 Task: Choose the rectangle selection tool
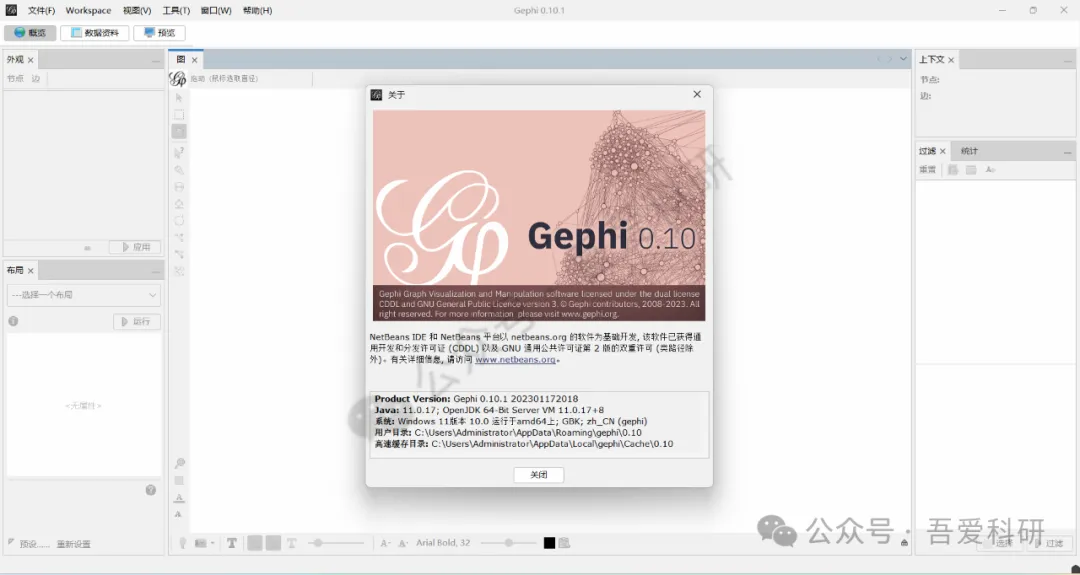179,115
